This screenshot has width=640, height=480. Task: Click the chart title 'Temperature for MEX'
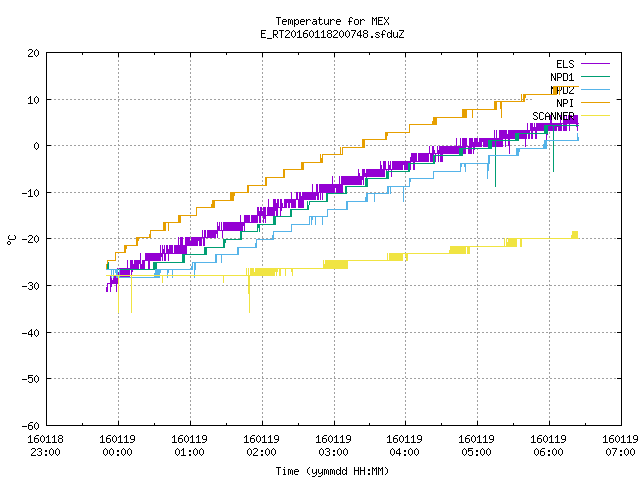pos(332,21)
